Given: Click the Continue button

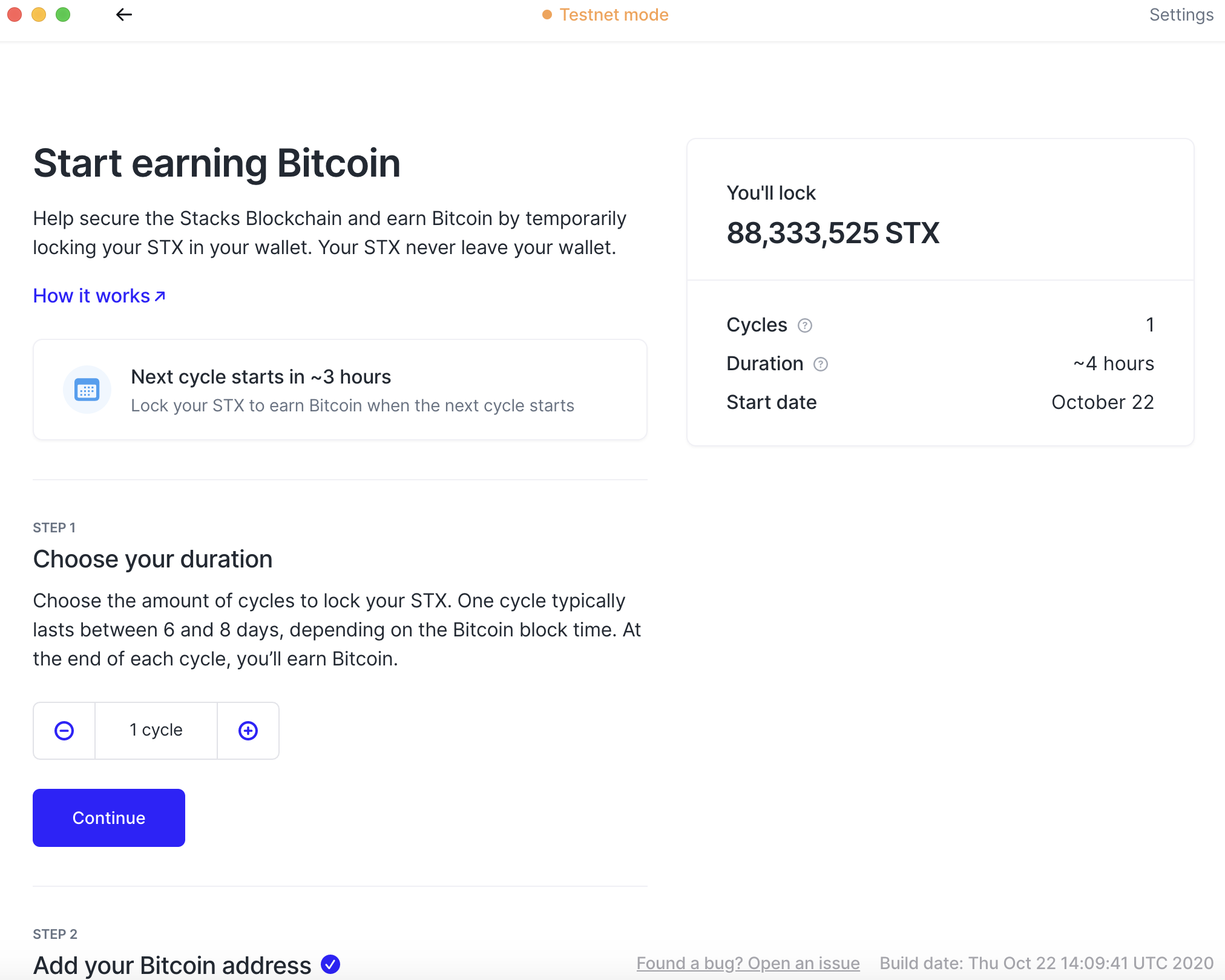Looking at the screenshot, I should (109, 817).
